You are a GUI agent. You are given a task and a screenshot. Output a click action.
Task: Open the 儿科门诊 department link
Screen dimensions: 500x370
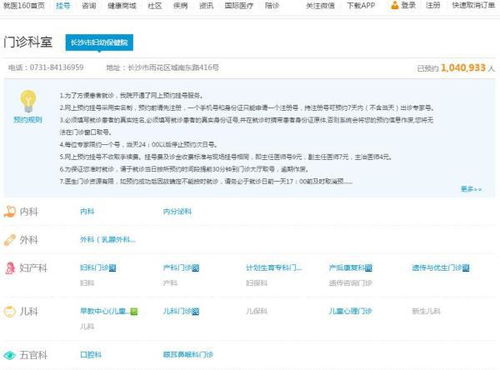pyautogui.click(x=178, y=312)
